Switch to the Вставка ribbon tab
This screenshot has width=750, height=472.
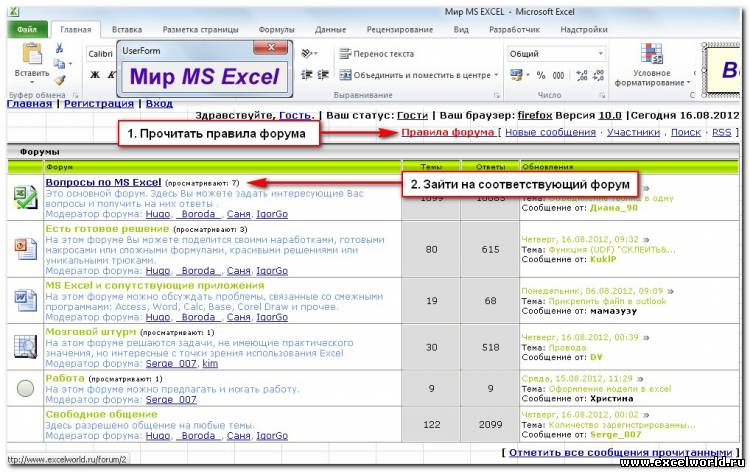(127, 29)
